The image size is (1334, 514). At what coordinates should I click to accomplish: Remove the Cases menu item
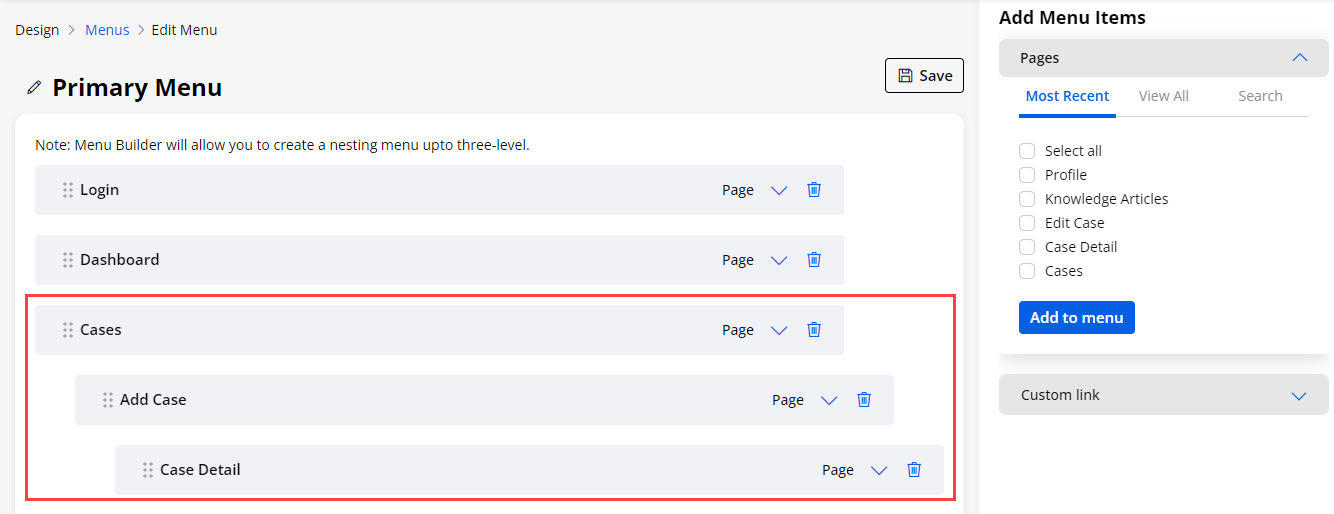(814, 330)
